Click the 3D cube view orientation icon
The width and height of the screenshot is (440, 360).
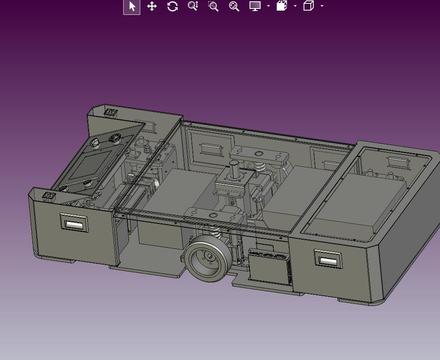click(309, 6)
